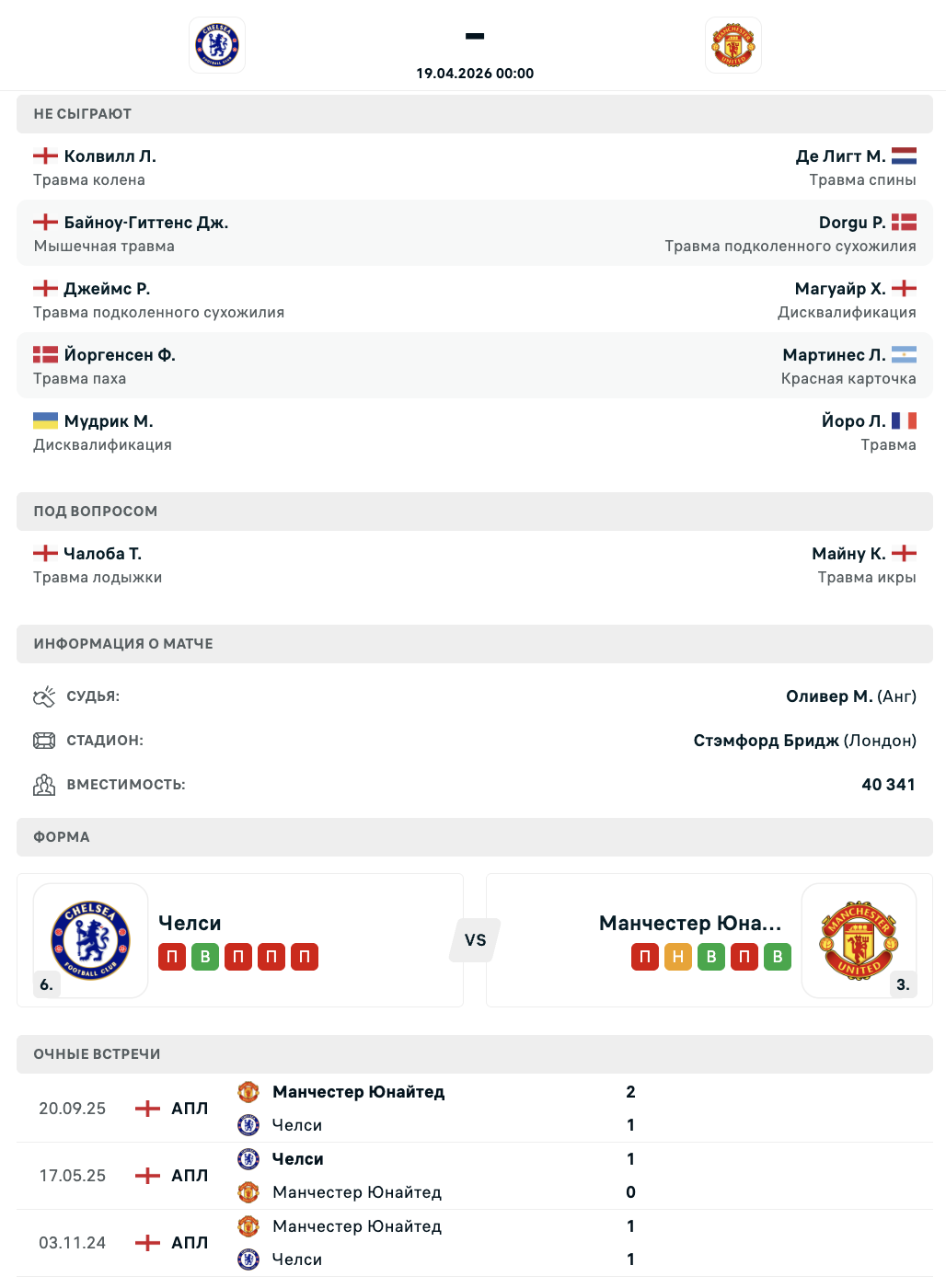Select Manchester United's orange Н form badge
The height and width of the screenshot is (1288, 946).
click(678, 957)
